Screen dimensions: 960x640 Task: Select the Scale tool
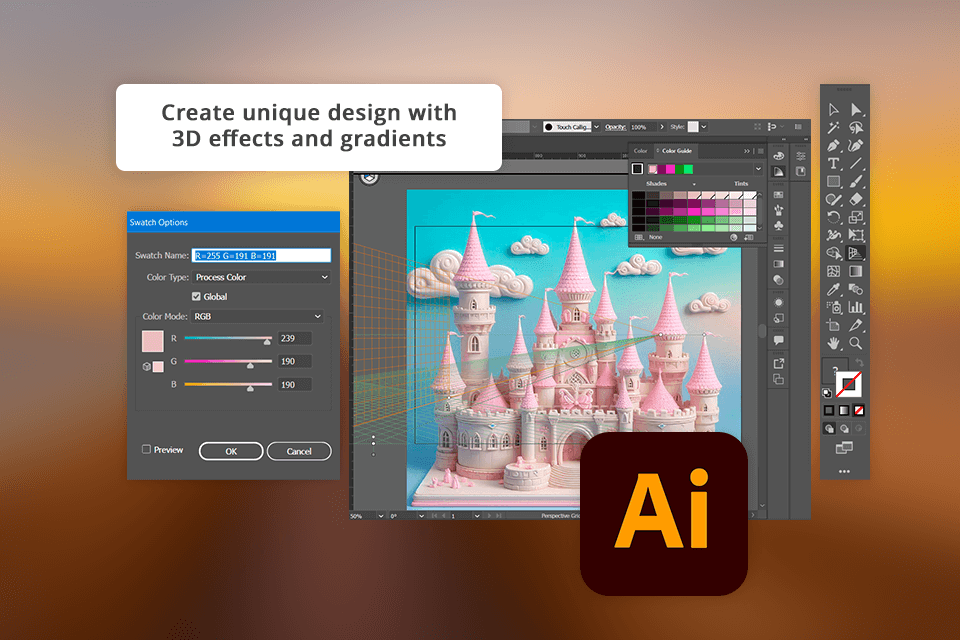pos(856,217)
